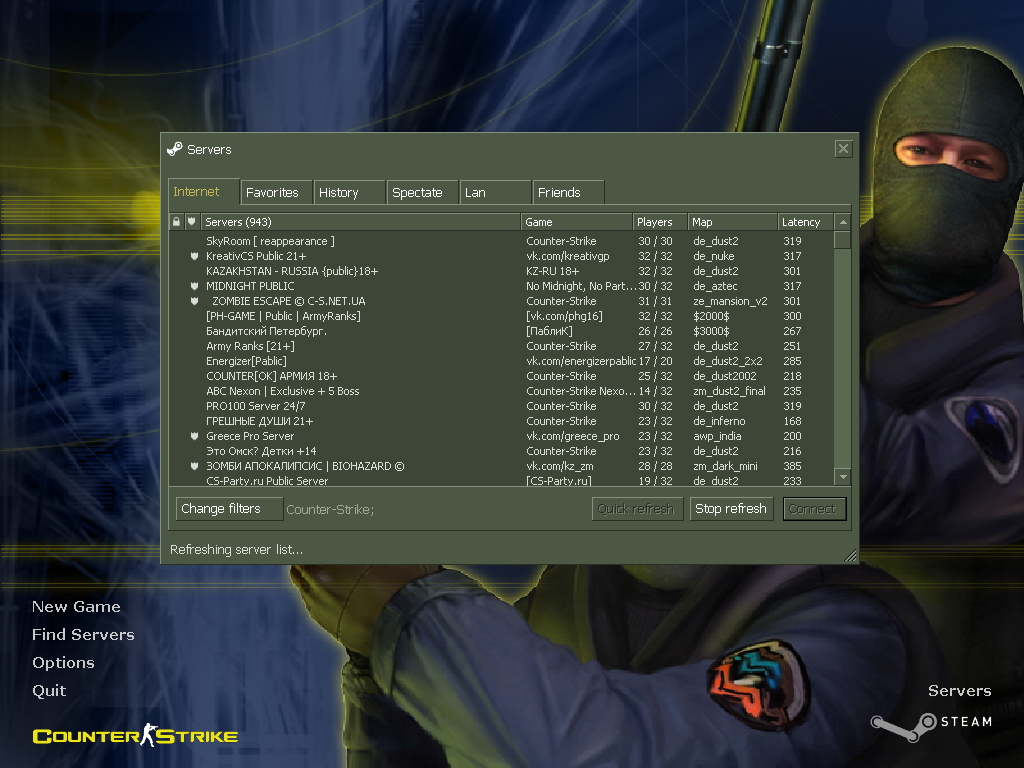Select Find Servers from main menu

(83, 635)
